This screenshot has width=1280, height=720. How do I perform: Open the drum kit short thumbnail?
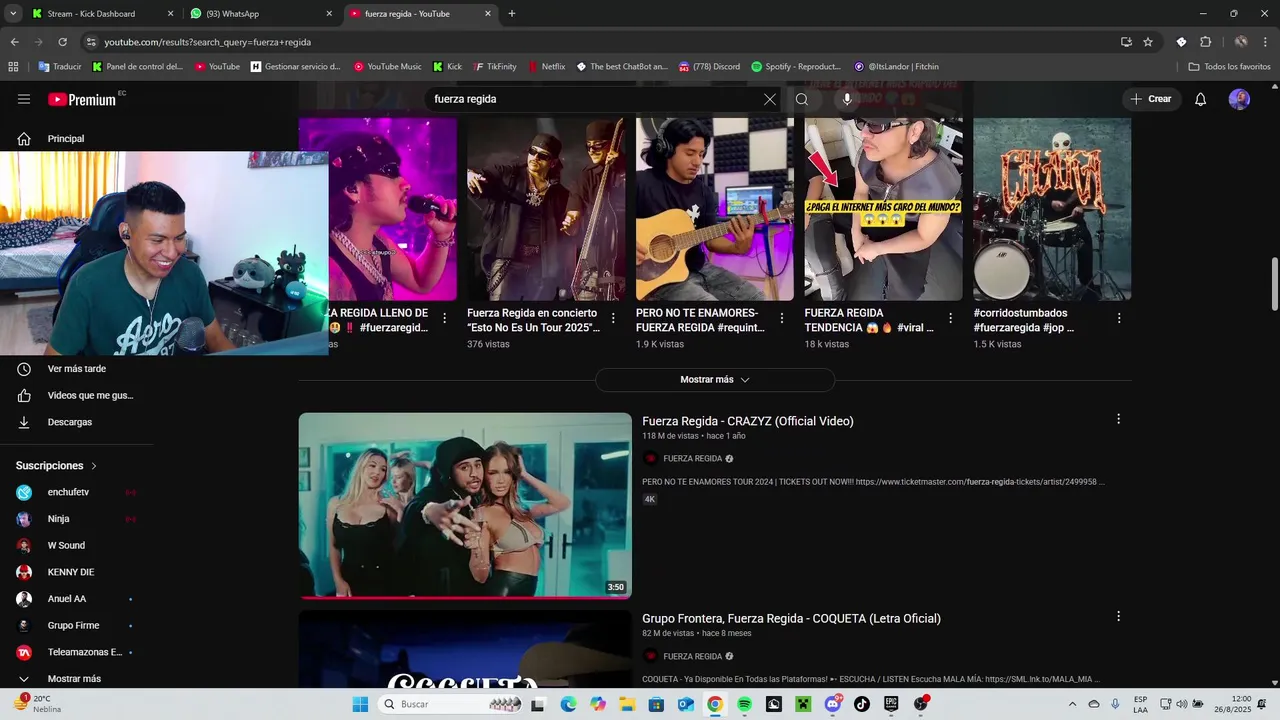click(x=1052, y=209)
